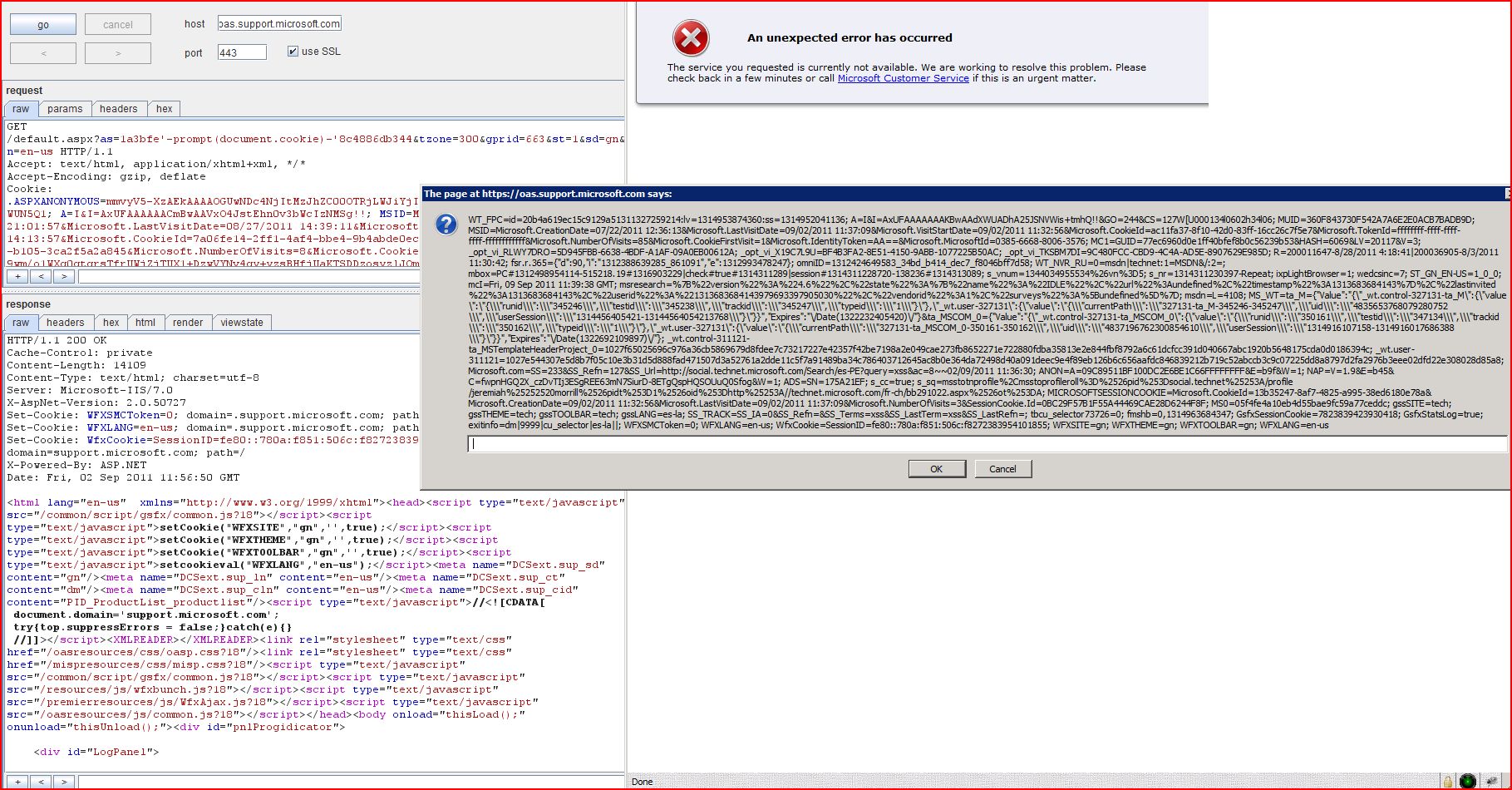Image resolution: width=1512 pixels, height=790 pixels.
Task: Show the response render tab
Action: pos(188,323)
